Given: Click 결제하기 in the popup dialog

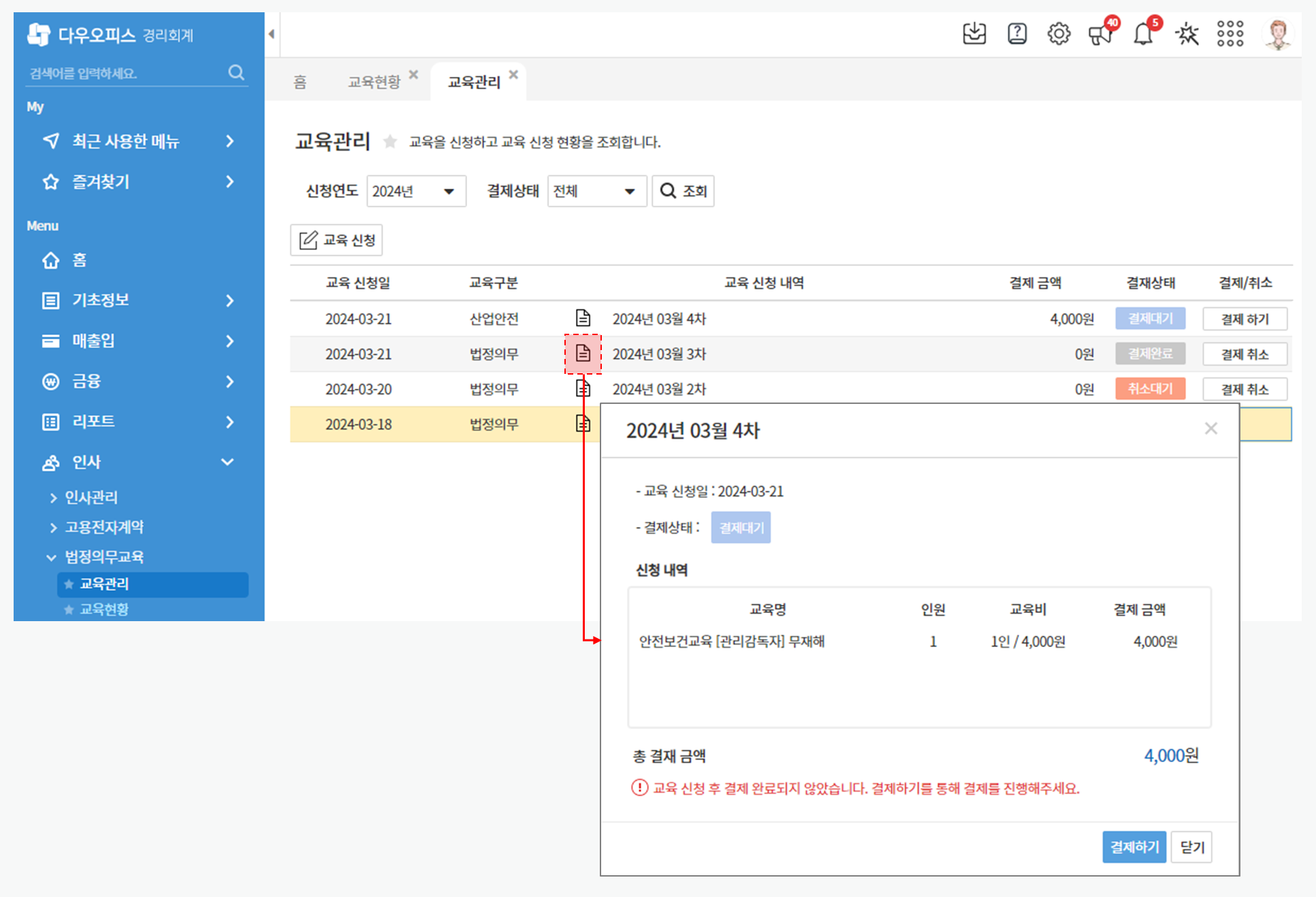Looking at the screenshot, I should point(1133,847).
